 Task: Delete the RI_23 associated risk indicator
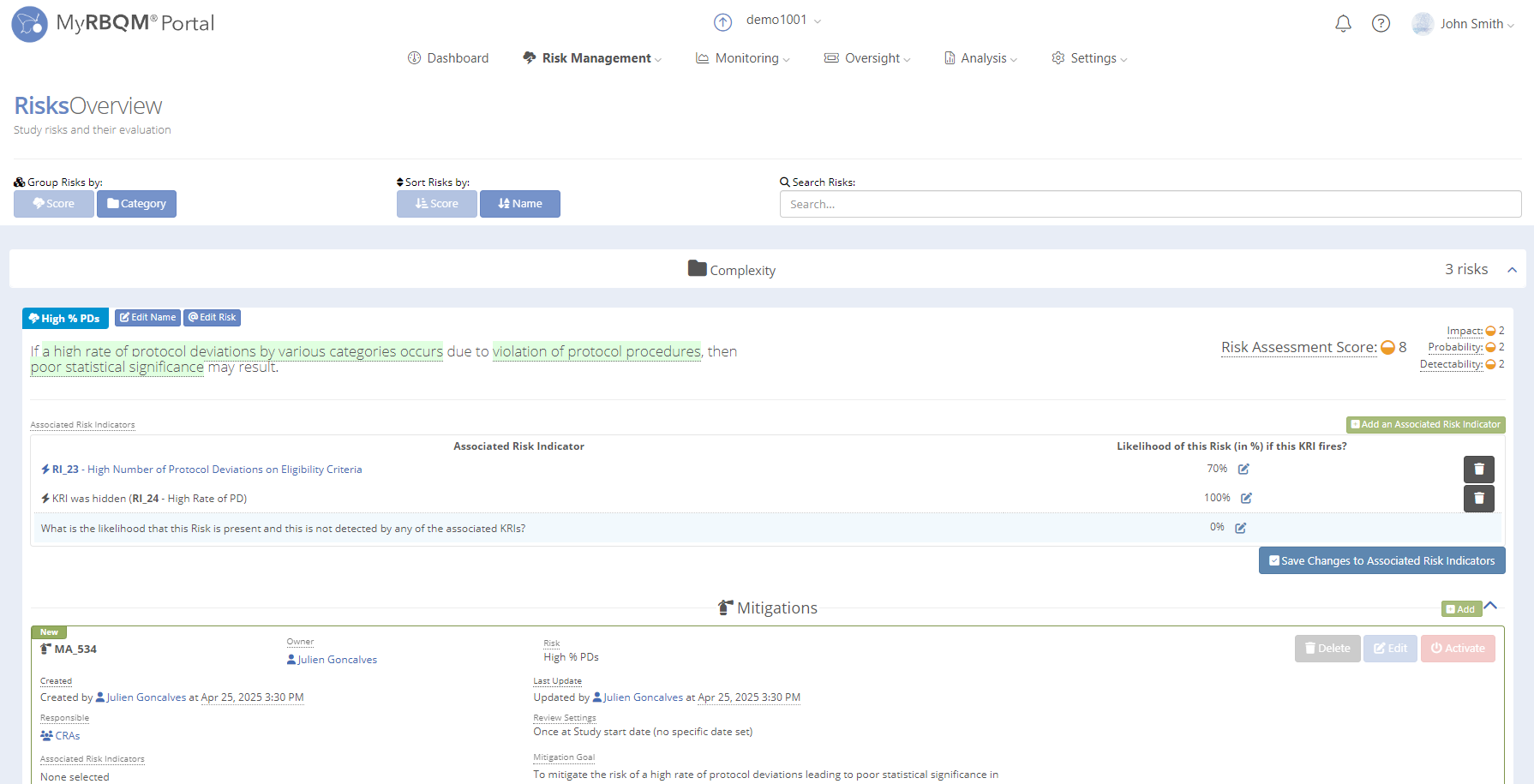coord(1478,470)
